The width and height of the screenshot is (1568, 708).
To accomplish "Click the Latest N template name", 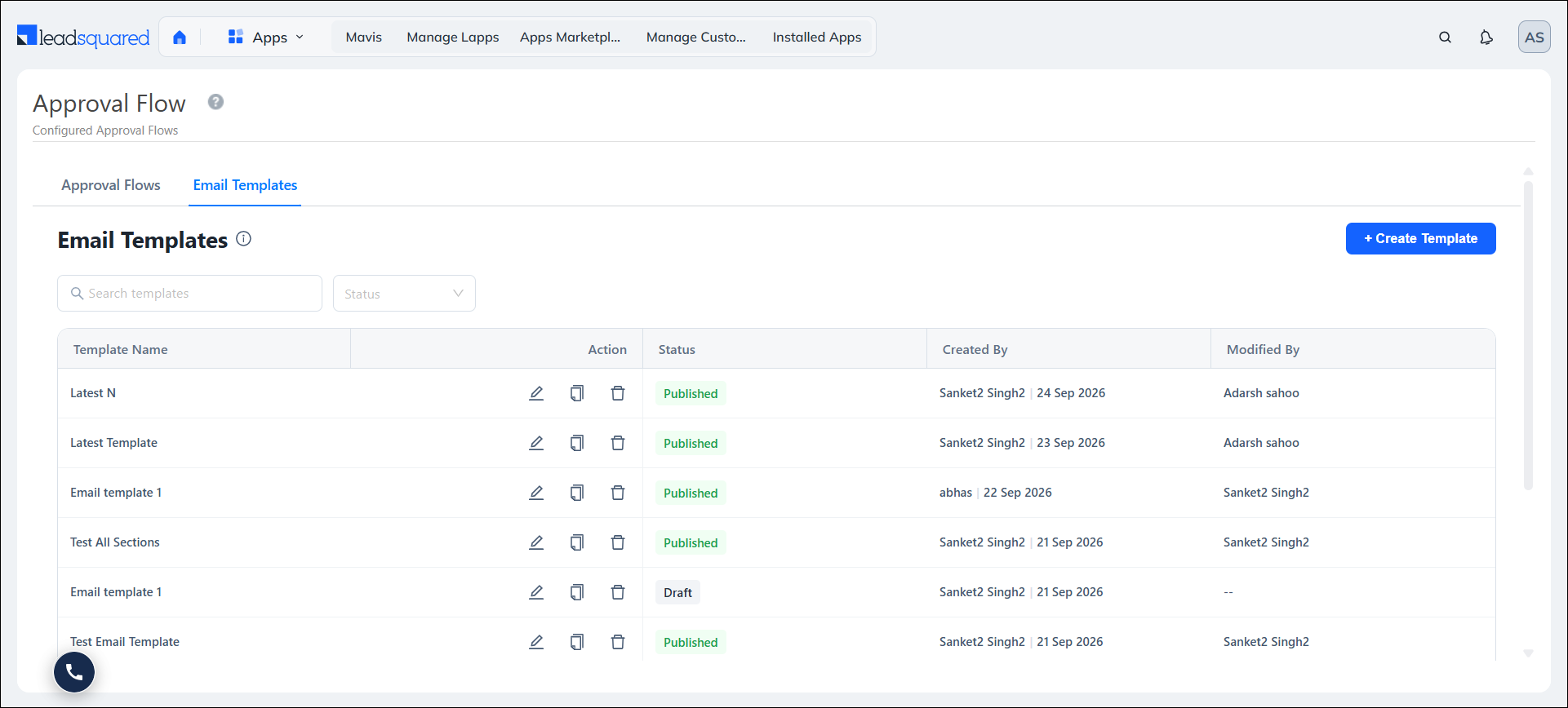I will point(93,393).
